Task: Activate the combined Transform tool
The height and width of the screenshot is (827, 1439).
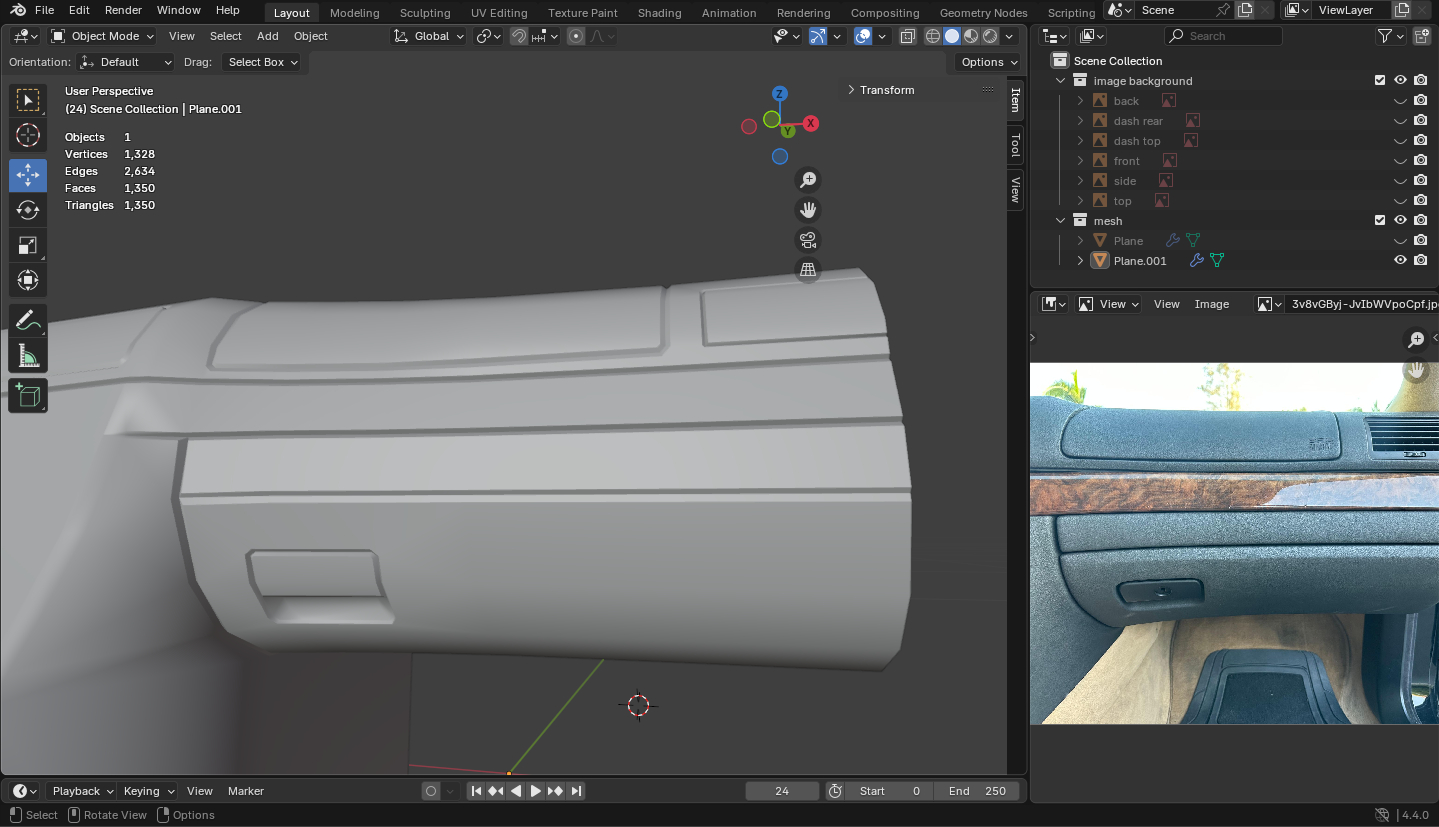Action: [28, 280]
